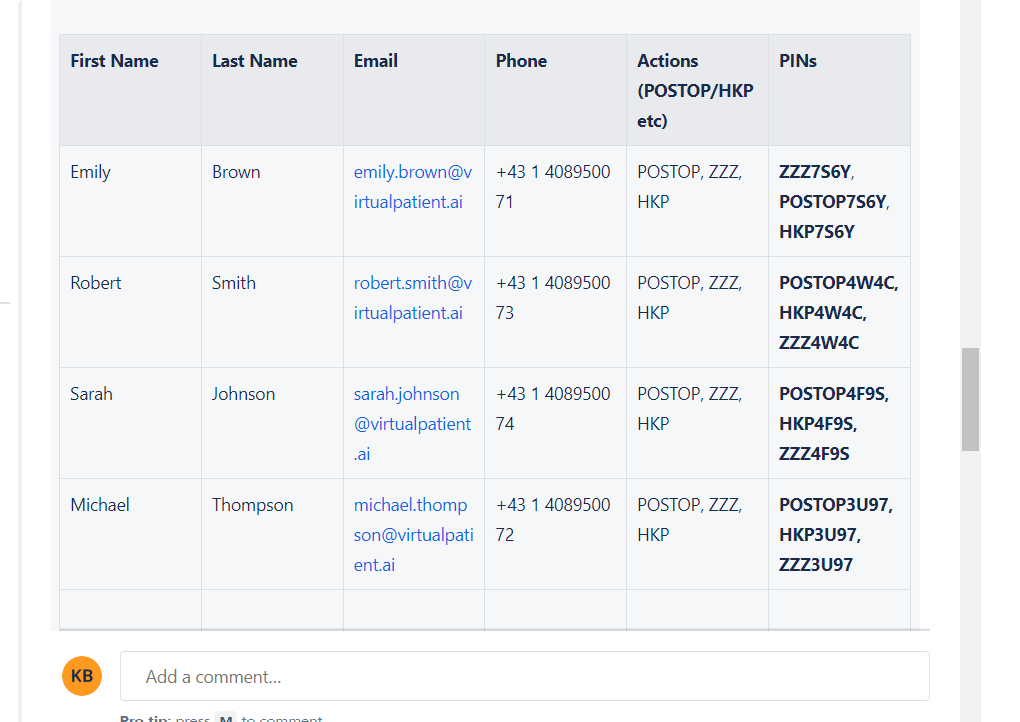Click the Actions (POSTOP/HKP etc) header

[x=696, y=90]
